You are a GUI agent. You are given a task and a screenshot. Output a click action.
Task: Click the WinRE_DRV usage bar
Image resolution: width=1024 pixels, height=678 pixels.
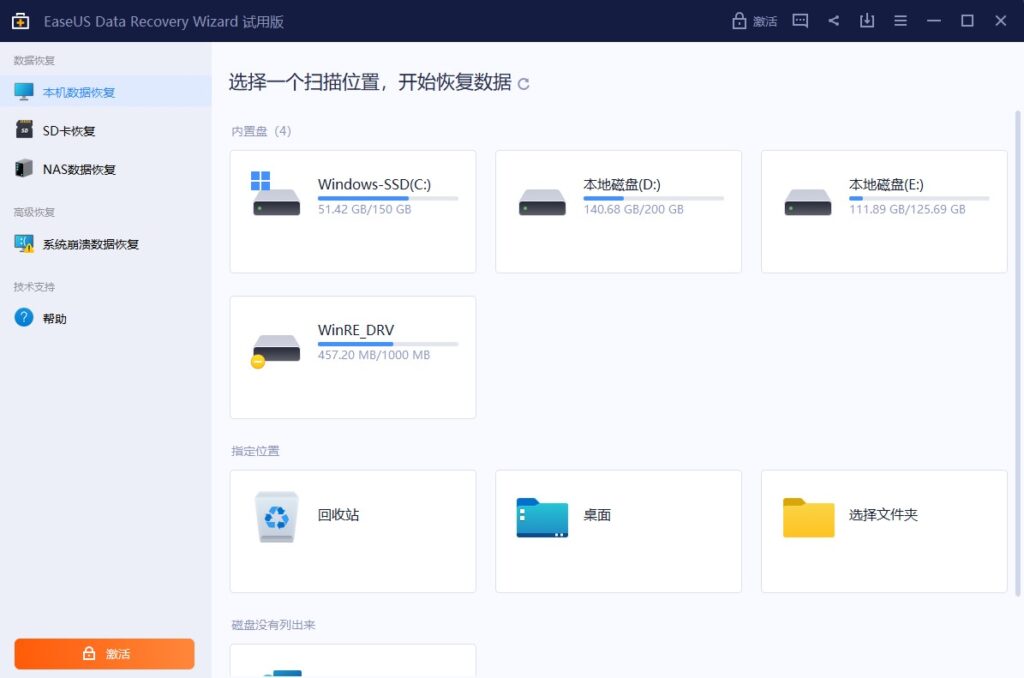388,344
